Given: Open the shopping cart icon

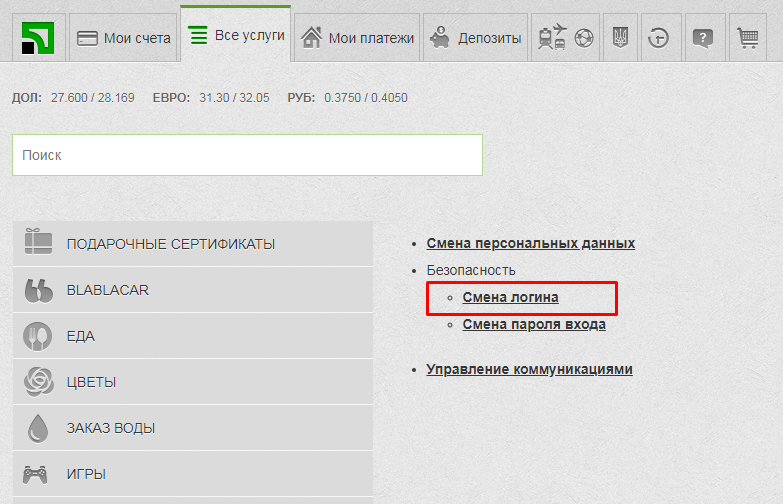Looking at the screenshot, I should [748, 38].
